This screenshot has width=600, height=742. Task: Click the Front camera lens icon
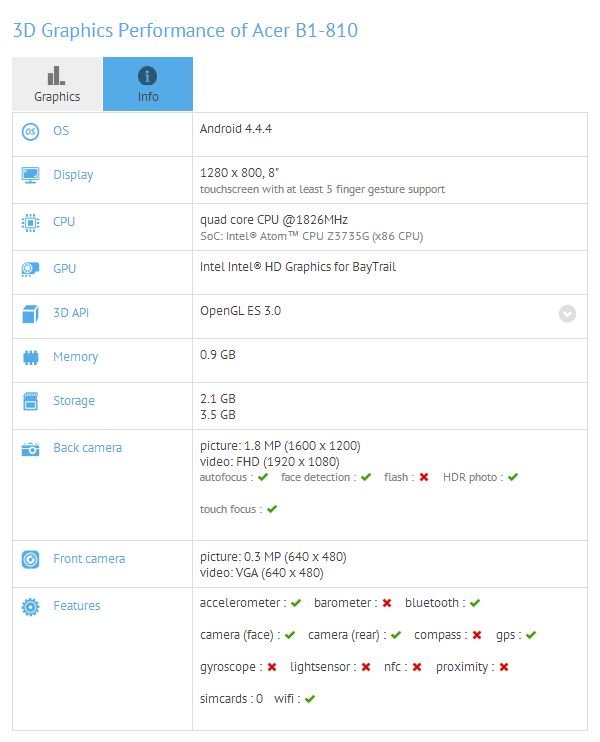(31, 559)
